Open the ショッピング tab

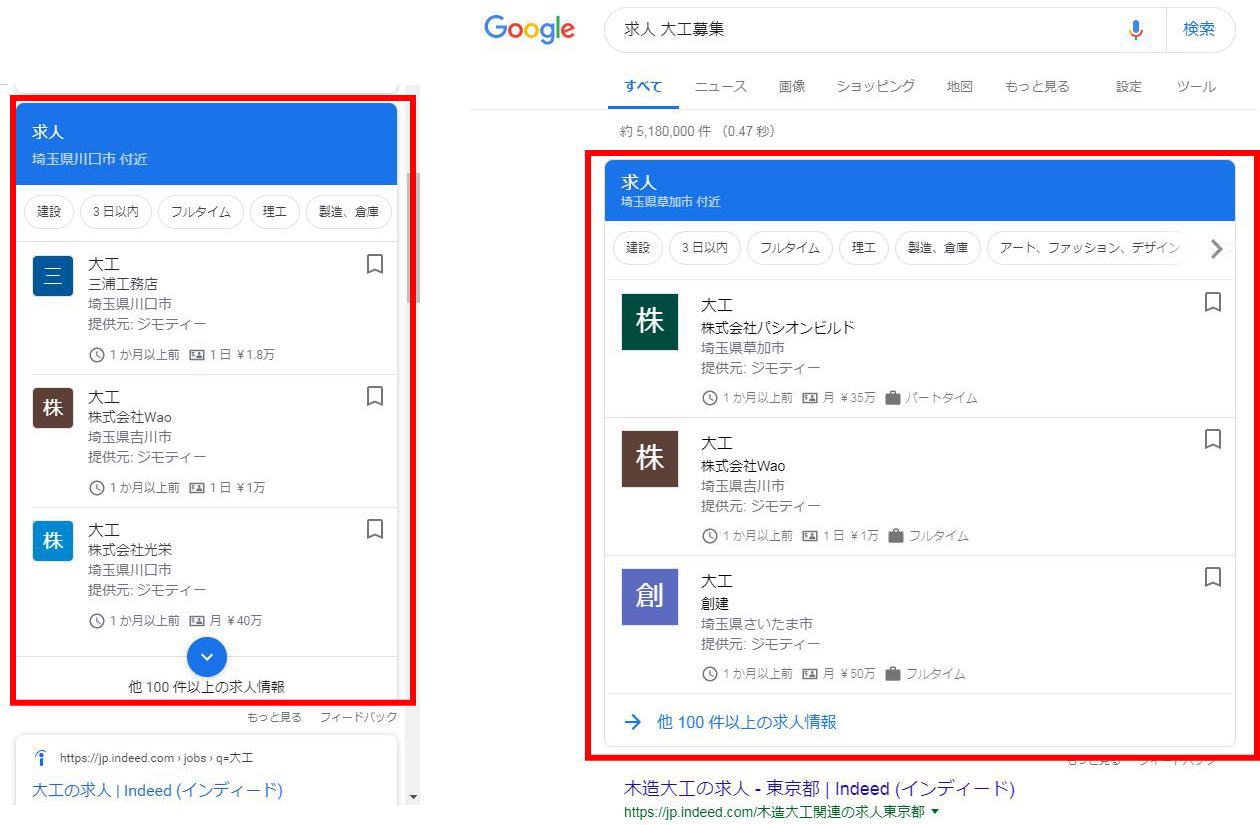(876, 87)
